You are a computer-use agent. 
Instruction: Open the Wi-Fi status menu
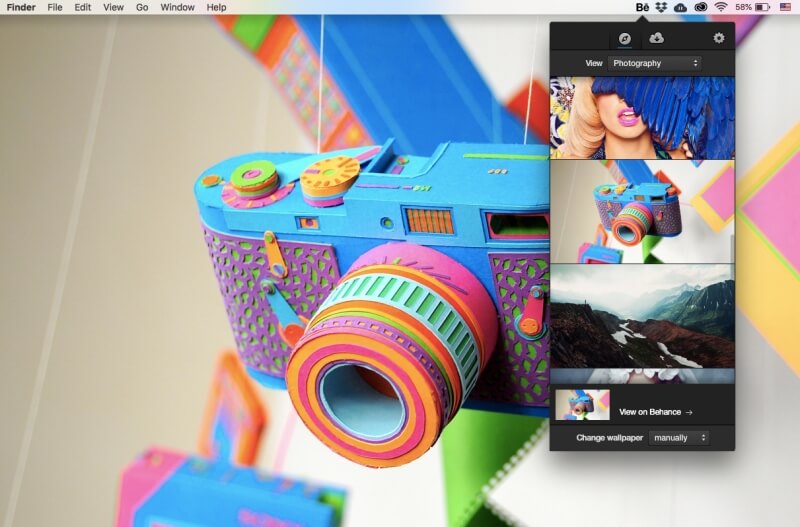point(720,7)
